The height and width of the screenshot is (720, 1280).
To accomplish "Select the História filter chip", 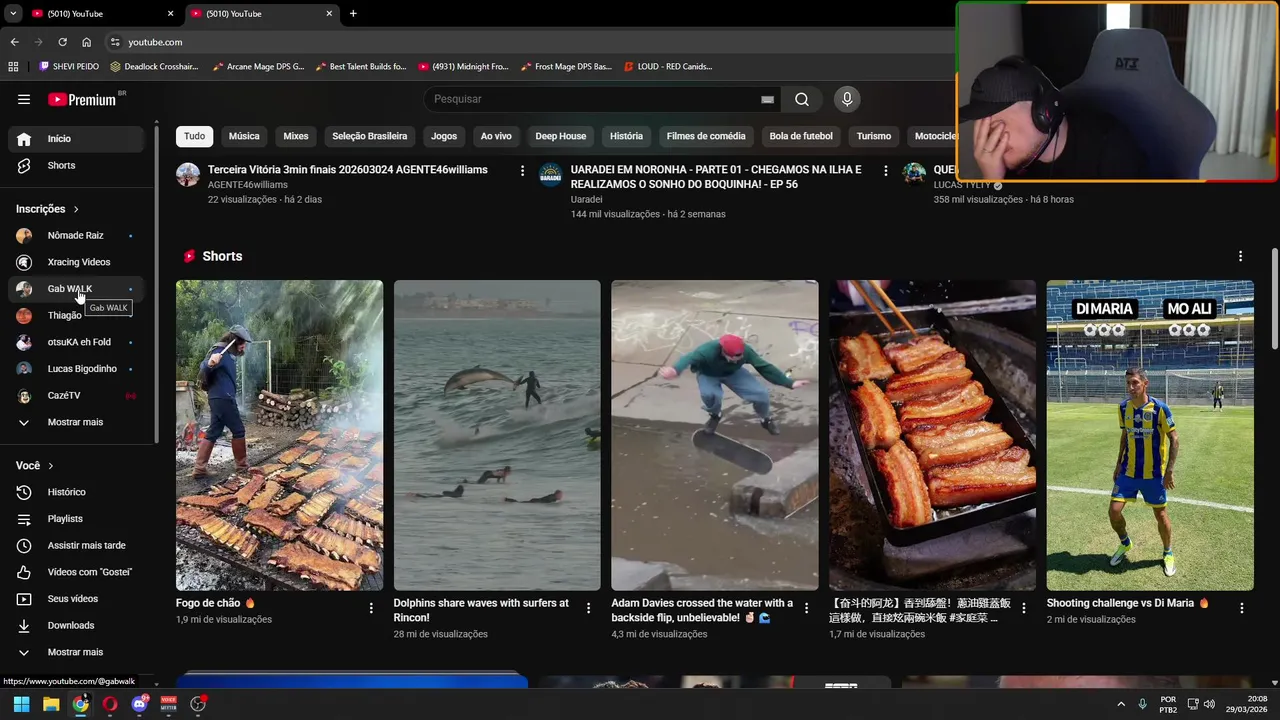I will 626,136.
